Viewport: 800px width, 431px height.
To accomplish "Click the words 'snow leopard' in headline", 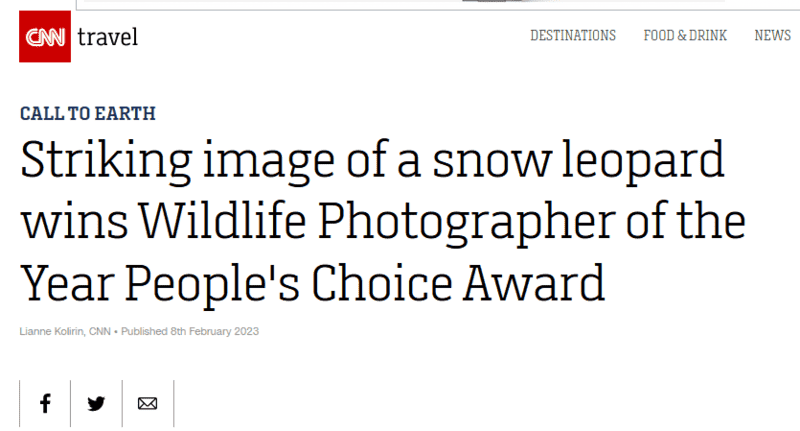I will (578, 165).
